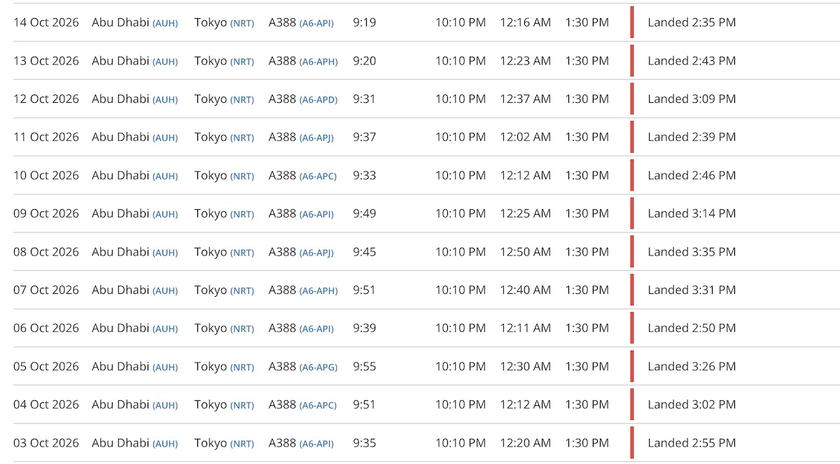
Task: Click the actual departure time 12:37 AM
Action: click(525, 99)
